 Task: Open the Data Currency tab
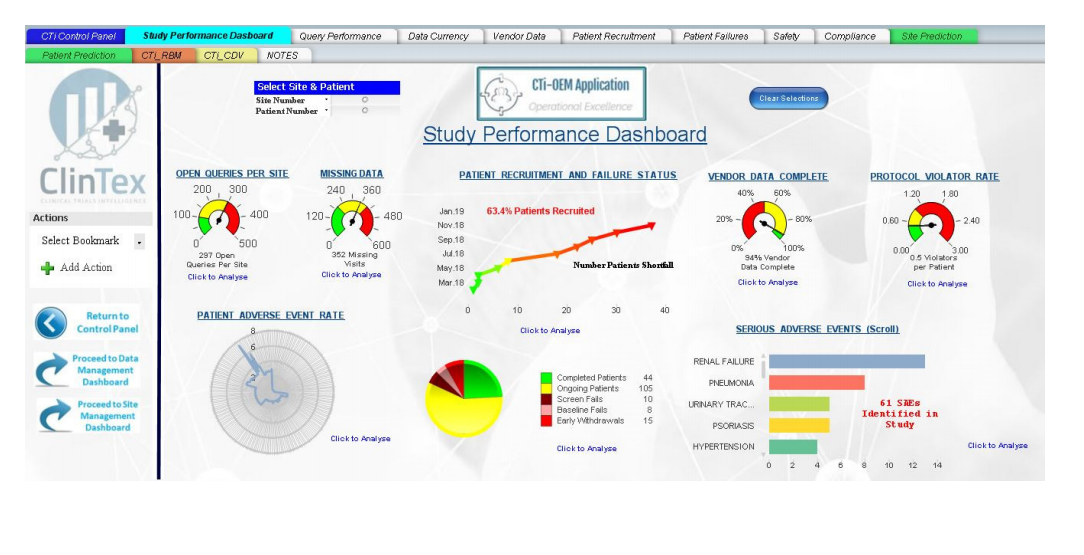tap(440, 36)
